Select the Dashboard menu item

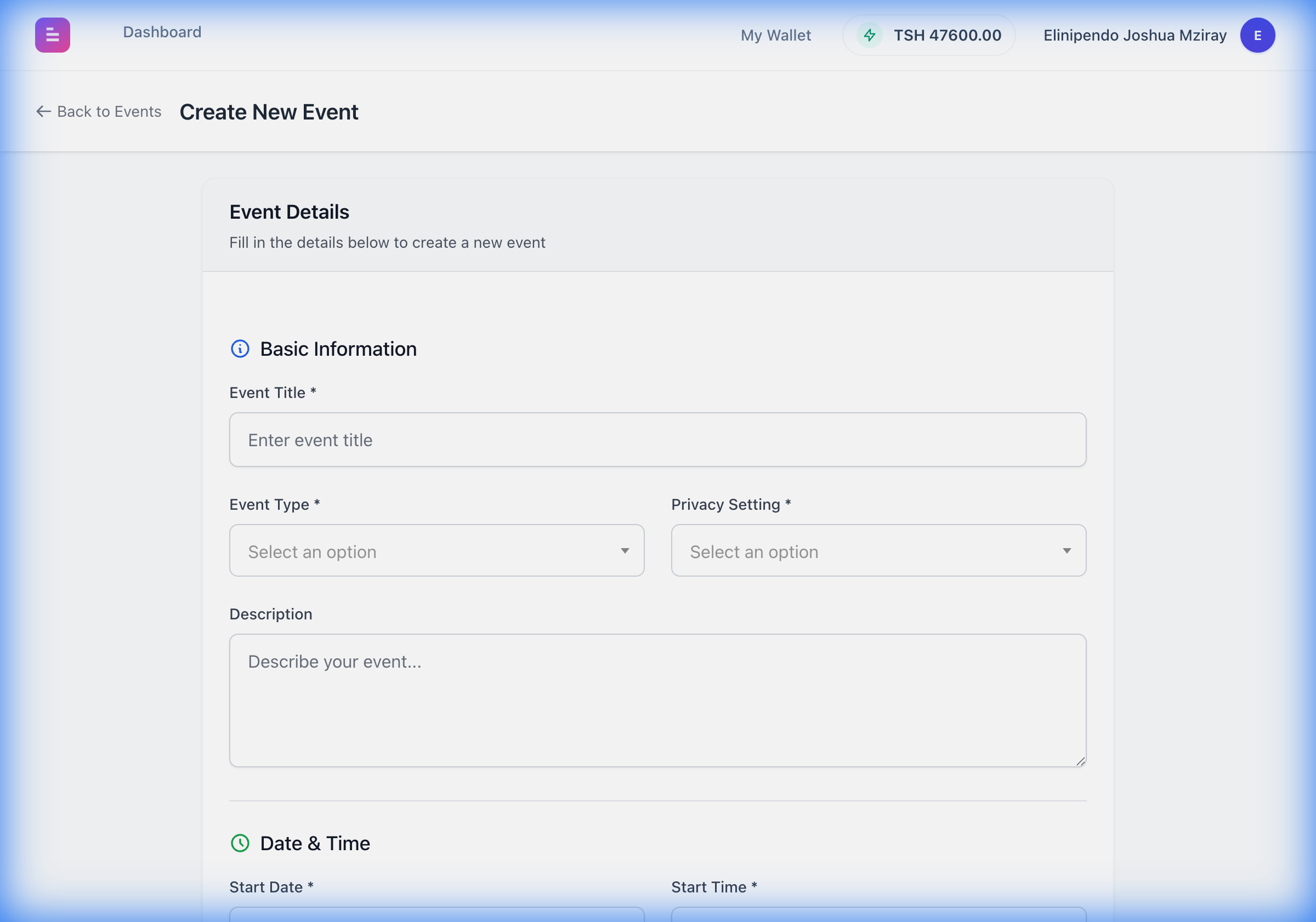click(x=162, y=31)
